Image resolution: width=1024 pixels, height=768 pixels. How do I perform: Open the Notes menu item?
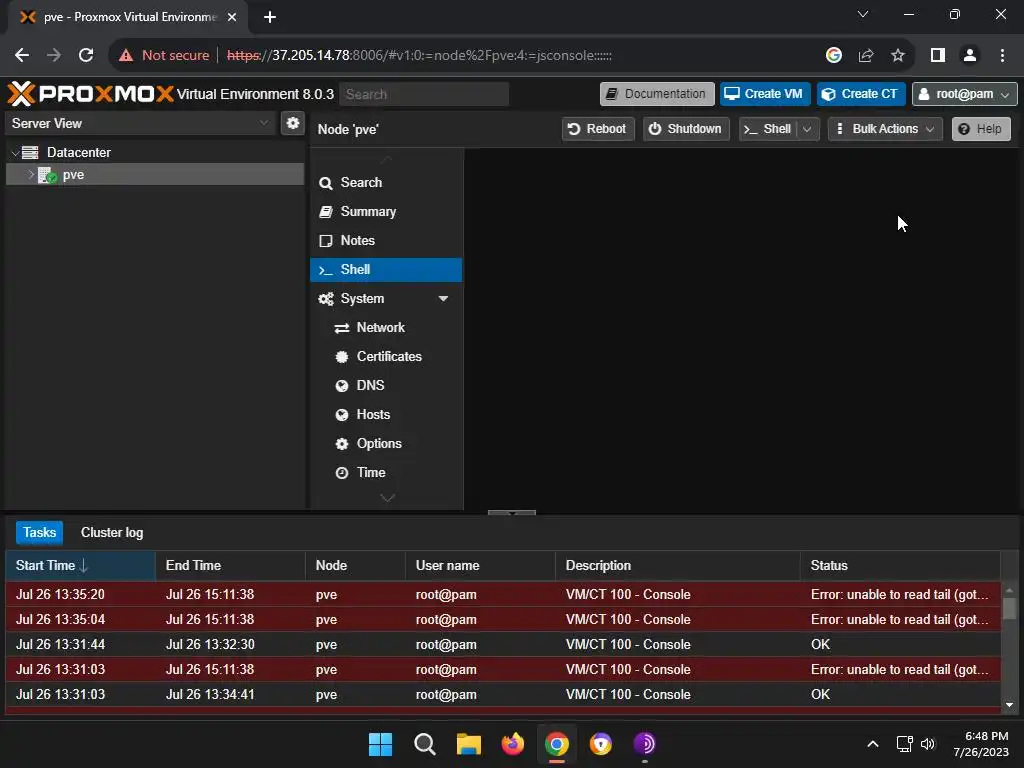click(x=387, y=240)
